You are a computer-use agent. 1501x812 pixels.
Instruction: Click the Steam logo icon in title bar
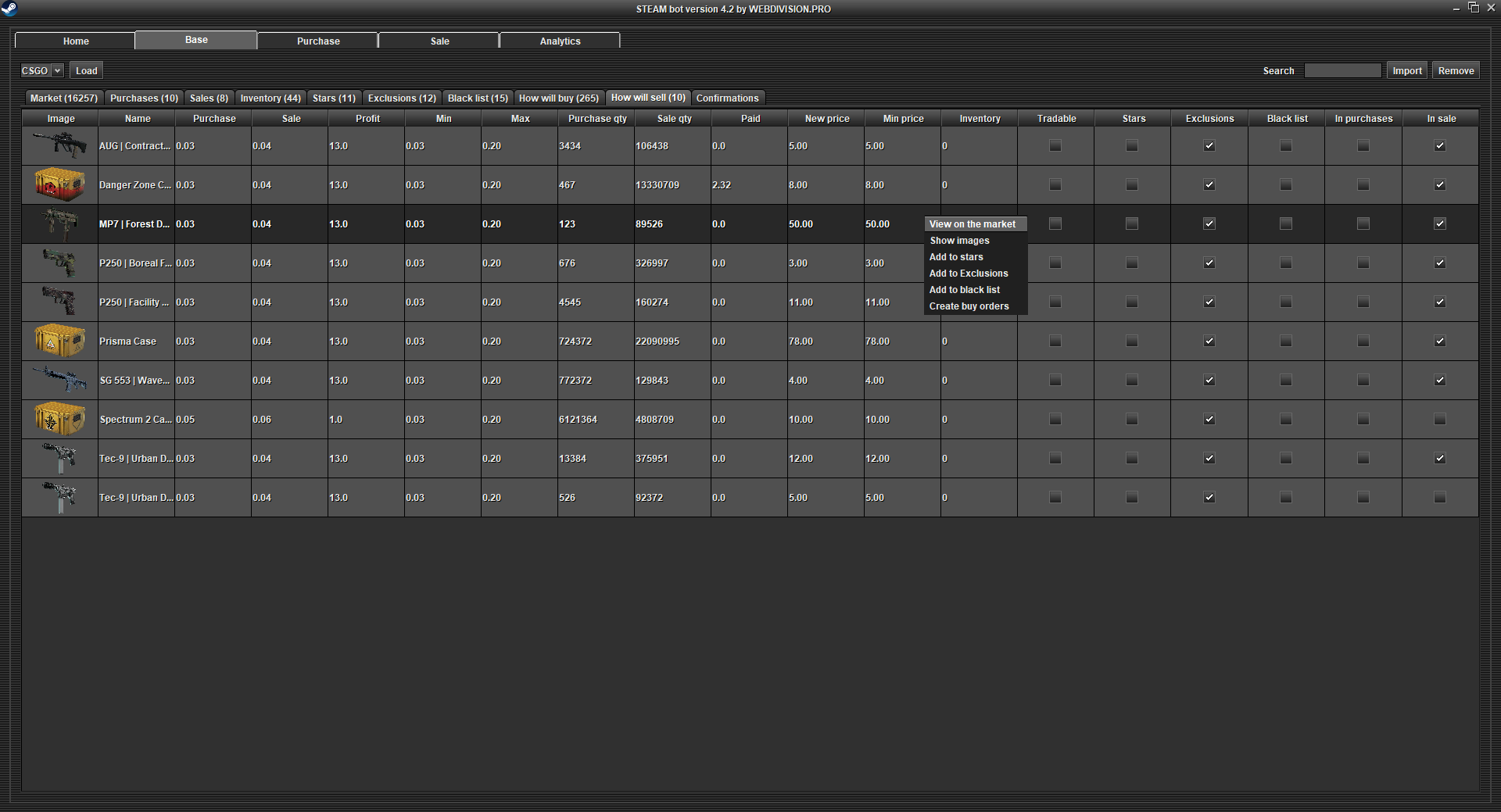(9, 9)
